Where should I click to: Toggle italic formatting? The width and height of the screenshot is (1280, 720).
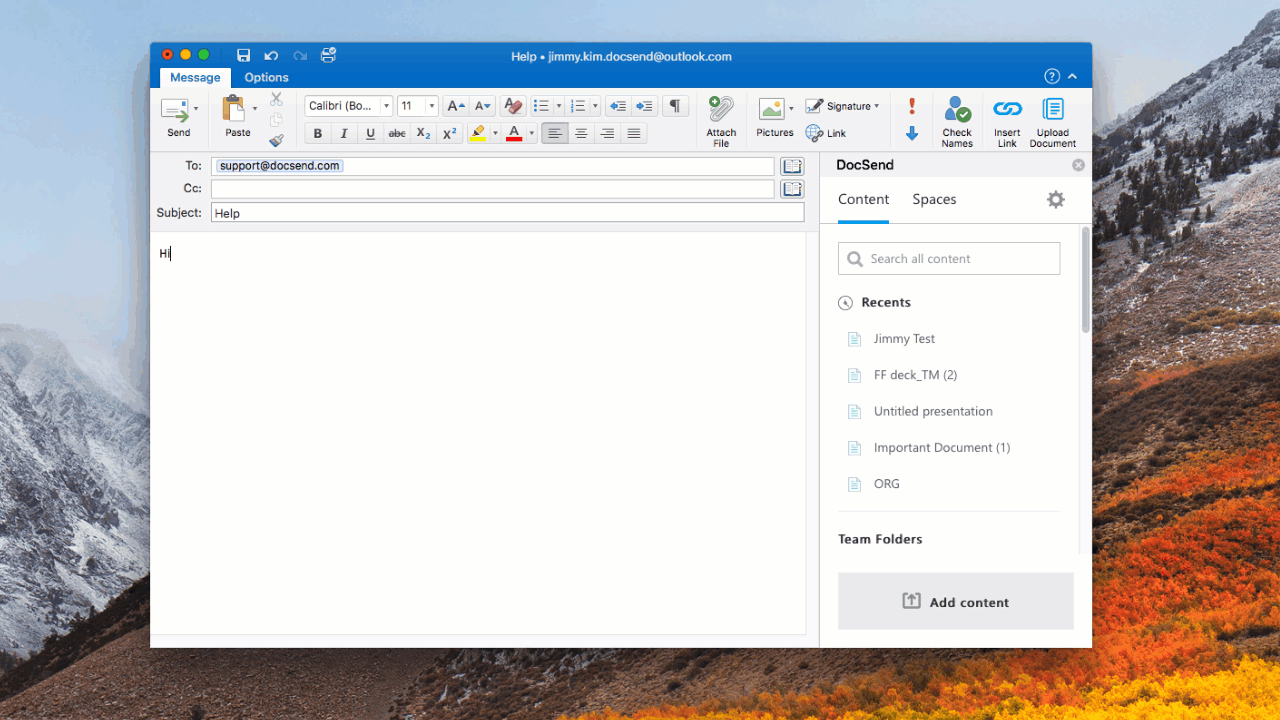tap(344, 134)
